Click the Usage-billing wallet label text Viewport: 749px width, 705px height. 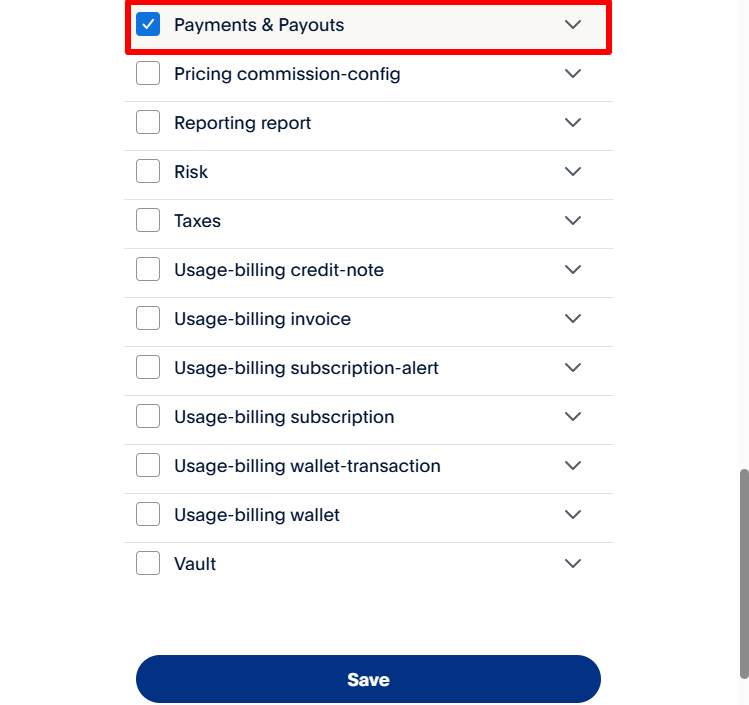pos(257,515)
